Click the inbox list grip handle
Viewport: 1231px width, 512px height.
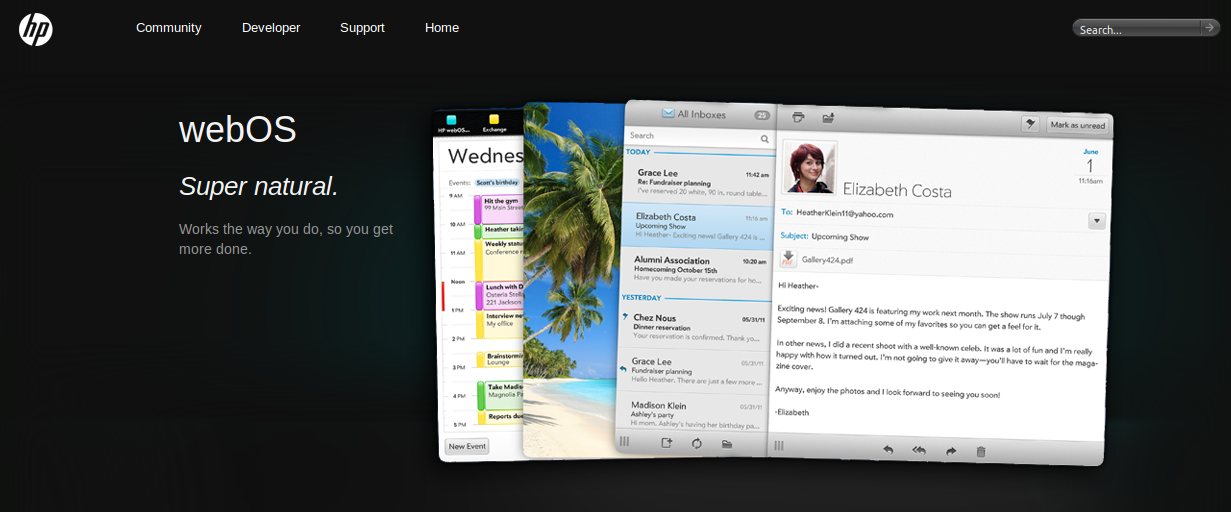(624, 441)
